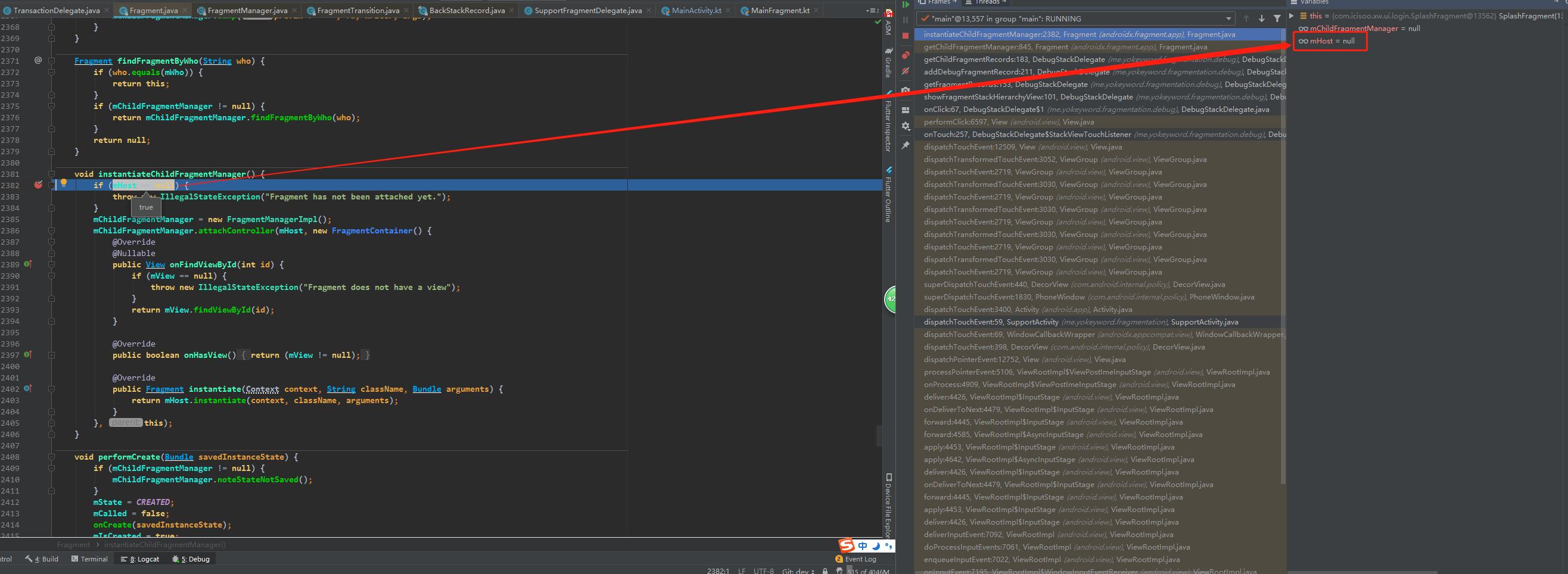This screenshot has height=574, width=1568.
Task: Click the yellow lightbulb intention icon
Action: point(63,183)
